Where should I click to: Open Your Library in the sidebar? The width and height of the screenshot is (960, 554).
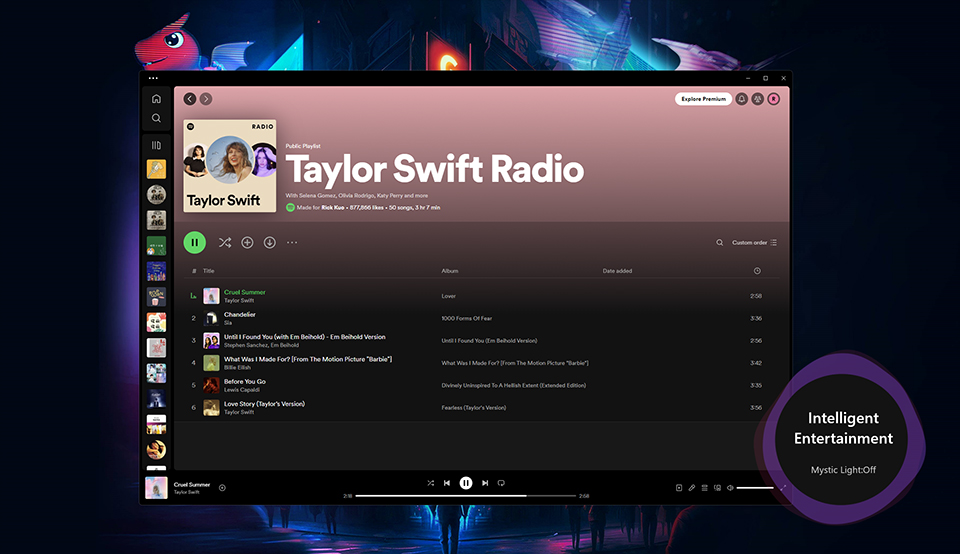(x=156, y=145)
